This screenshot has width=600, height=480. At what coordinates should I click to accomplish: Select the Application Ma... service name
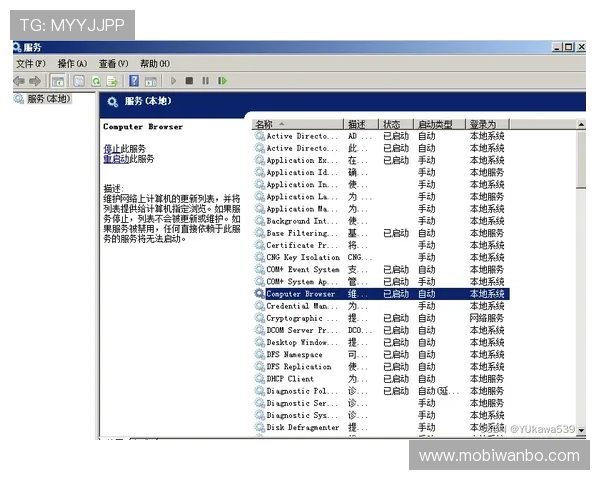pyautogui.click(x=302, y=209)
